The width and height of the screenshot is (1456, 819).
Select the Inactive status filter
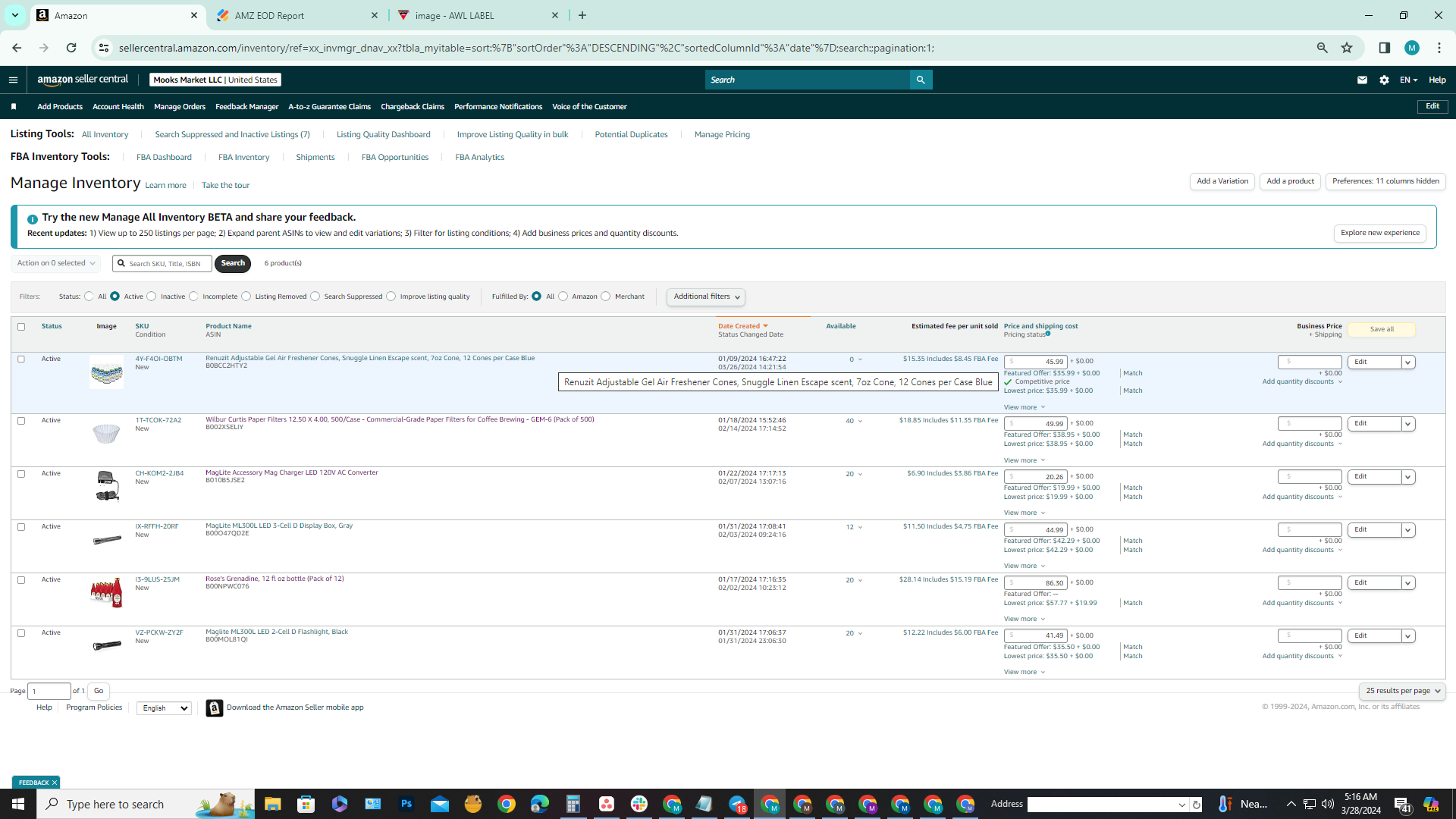tap(152, 297)
